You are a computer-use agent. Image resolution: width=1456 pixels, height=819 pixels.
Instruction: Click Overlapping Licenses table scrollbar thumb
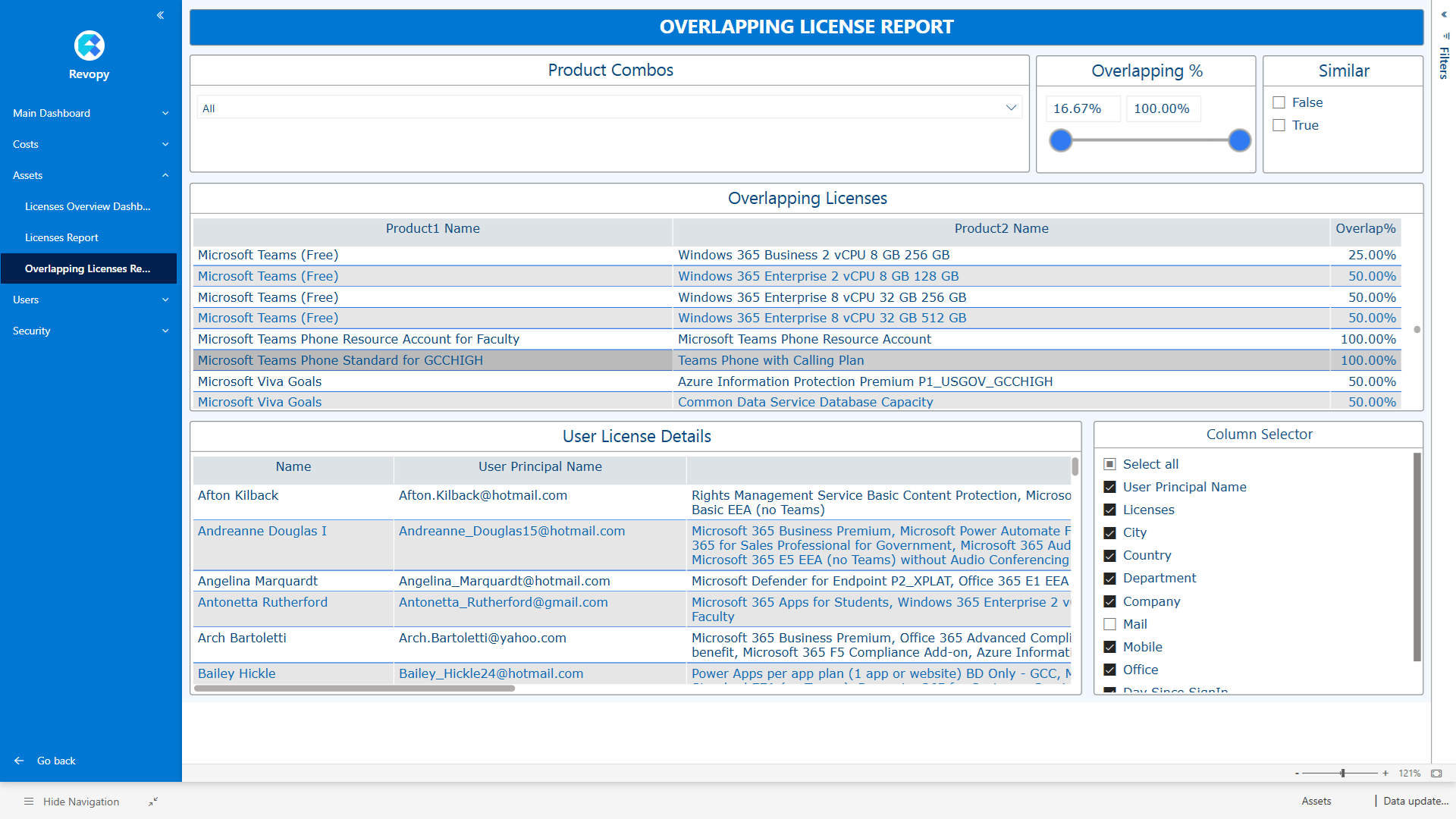[1417, 330]
